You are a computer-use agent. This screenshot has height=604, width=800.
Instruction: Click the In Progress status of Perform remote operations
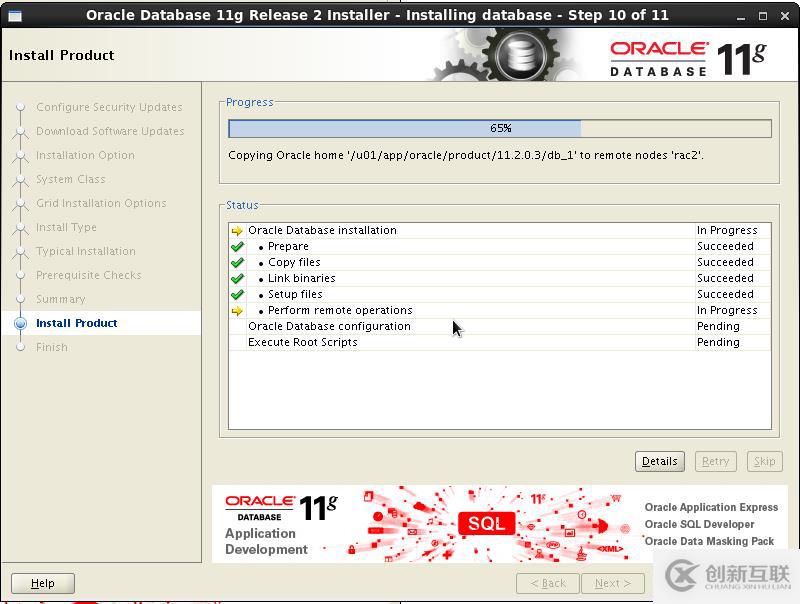(x=727, y=311)
